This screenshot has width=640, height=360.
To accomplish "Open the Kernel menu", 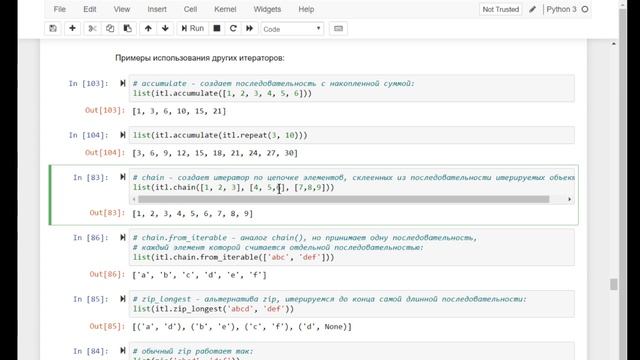I will (x=225, y=9).
